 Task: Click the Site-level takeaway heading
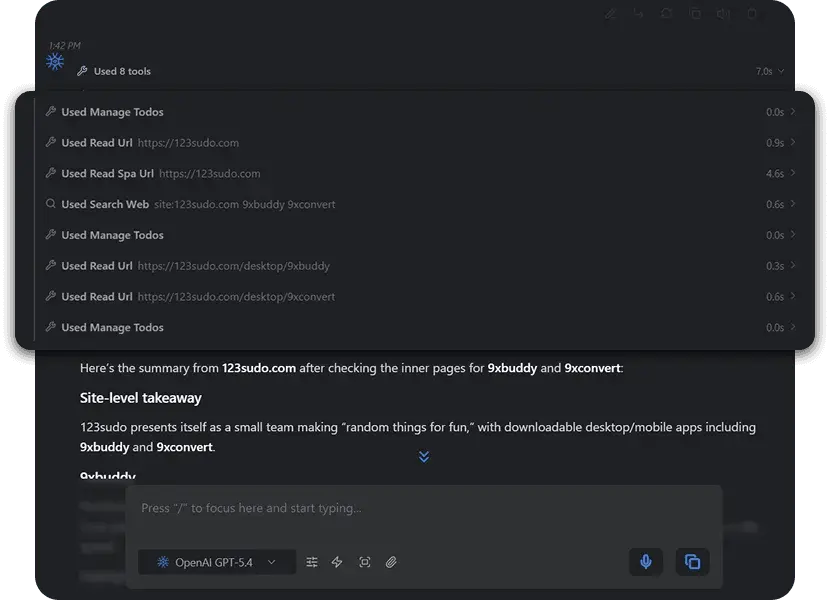141,398
